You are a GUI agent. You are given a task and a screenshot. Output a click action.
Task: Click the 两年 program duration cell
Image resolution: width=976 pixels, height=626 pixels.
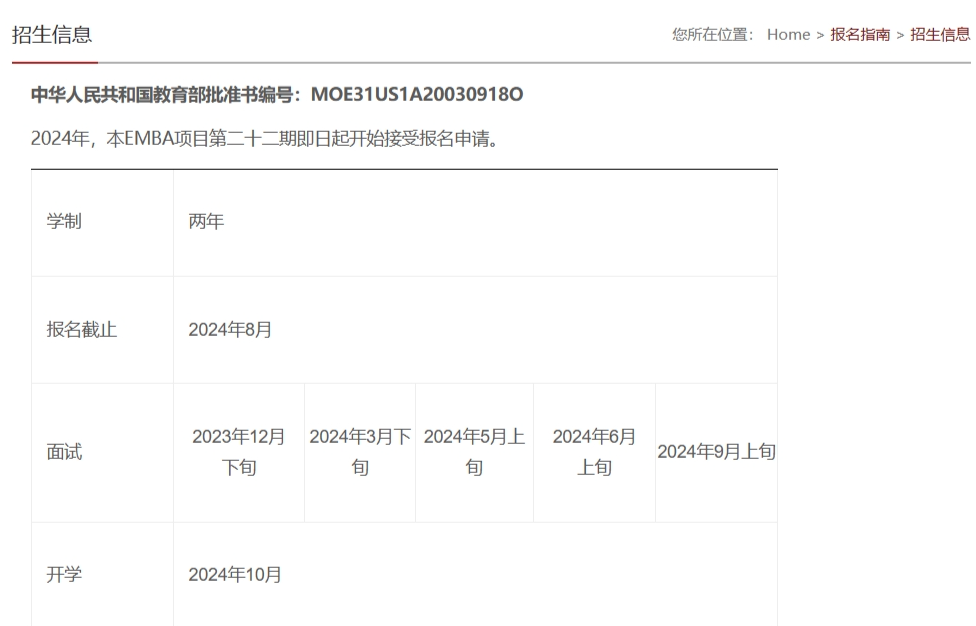[206, 223]
